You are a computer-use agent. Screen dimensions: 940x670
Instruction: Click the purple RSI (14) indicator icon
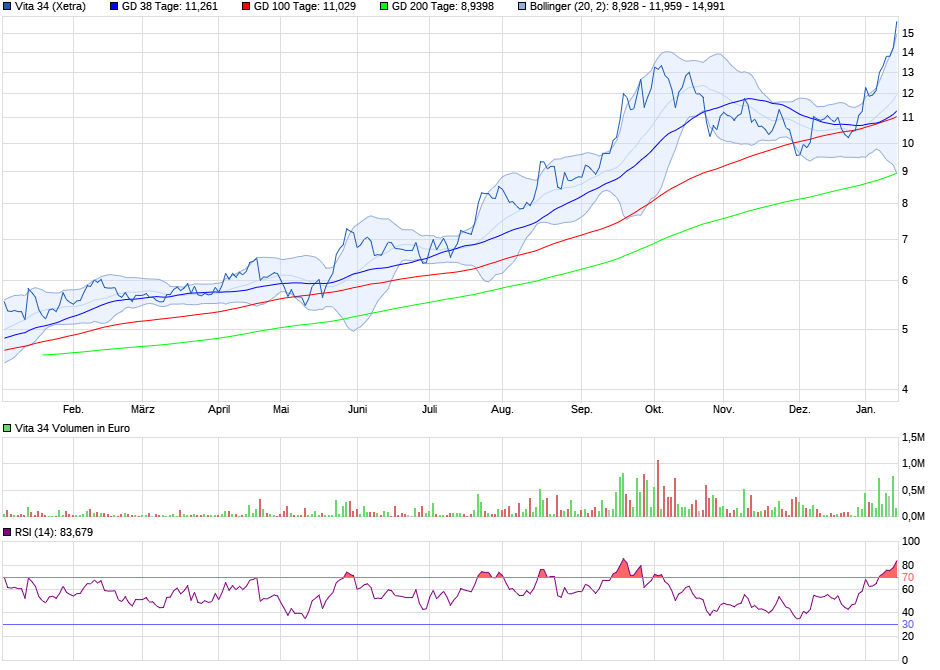[x=7, y=533]
